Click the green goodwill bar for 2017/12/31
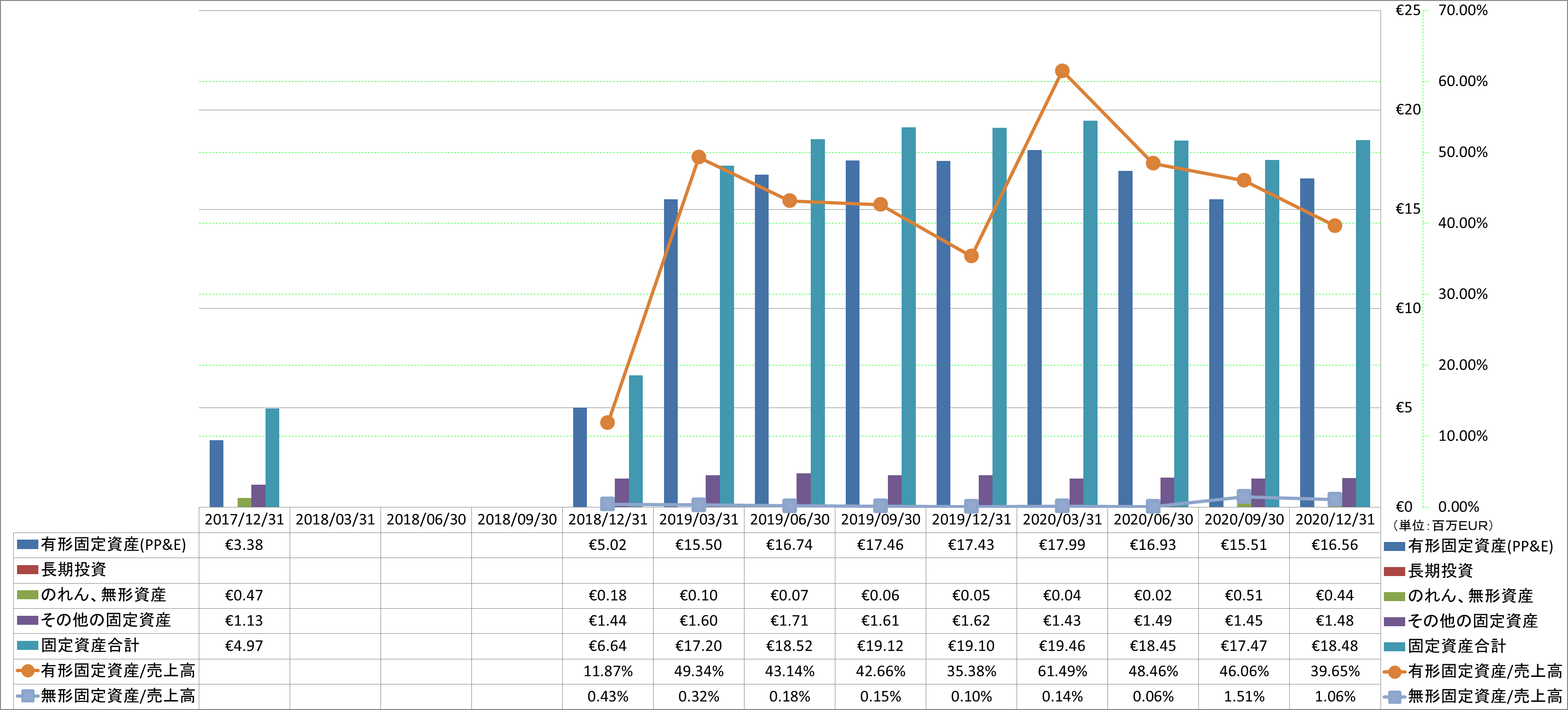The height and width of the screenshot is (710, 1568). [x=244, y=502]
